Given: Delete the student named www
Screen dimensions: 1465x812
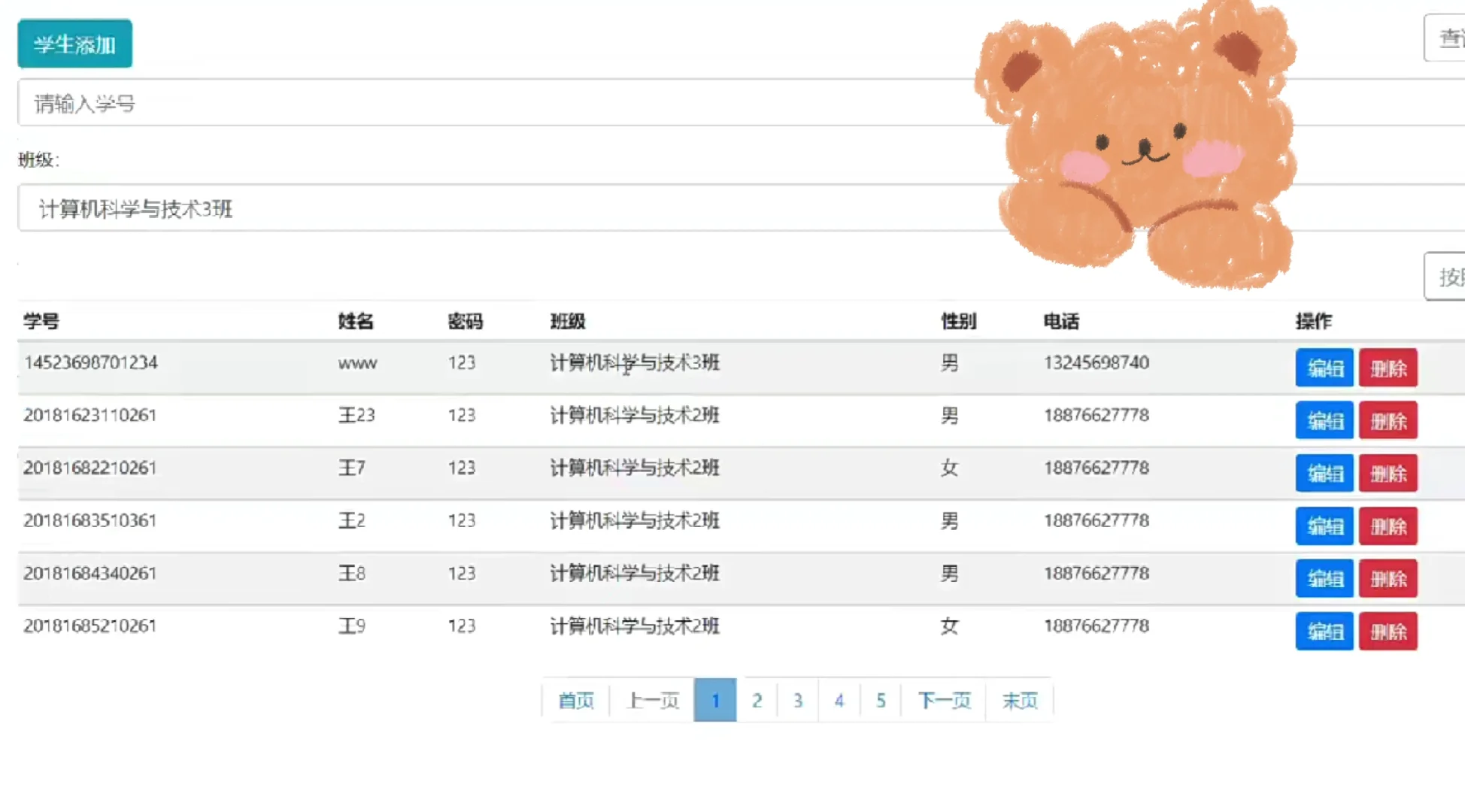Looking at the screenshot, I should (x=1388, y=368).
